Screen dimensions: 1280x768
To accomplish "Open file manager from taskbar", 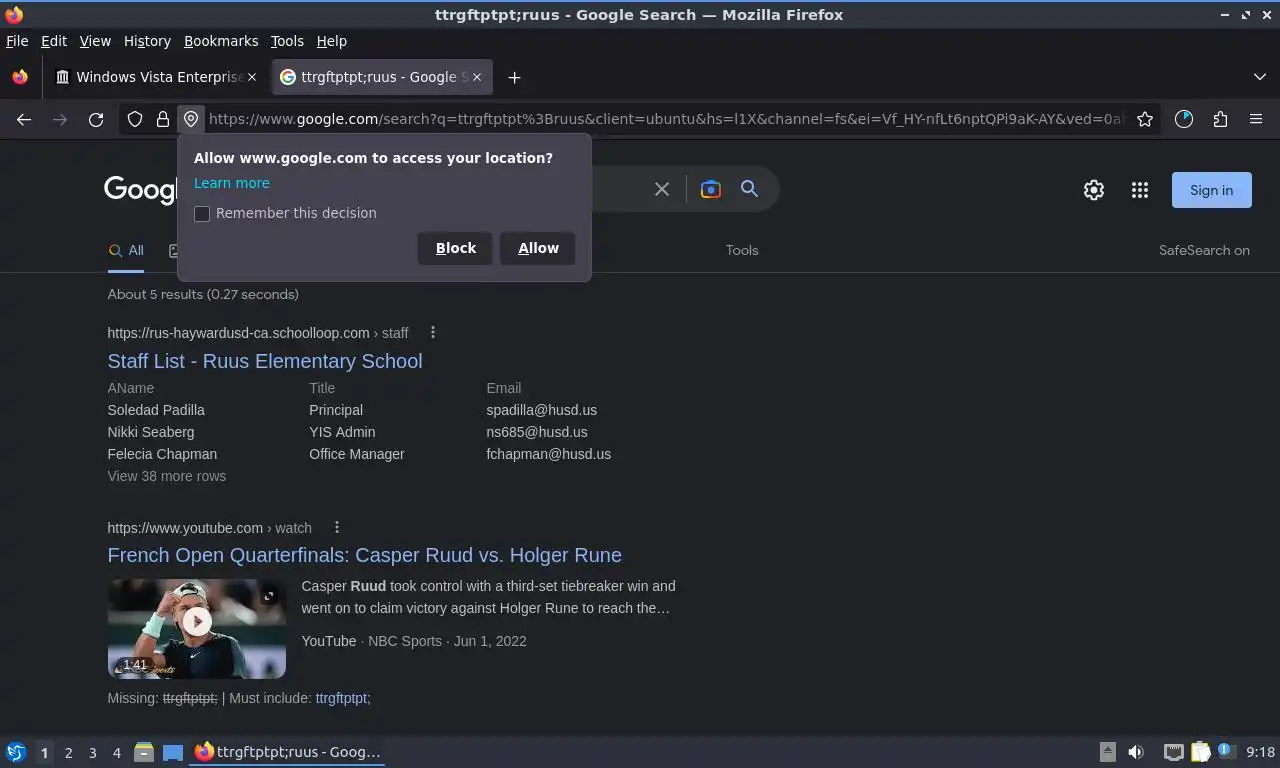I will pos(144,752).
